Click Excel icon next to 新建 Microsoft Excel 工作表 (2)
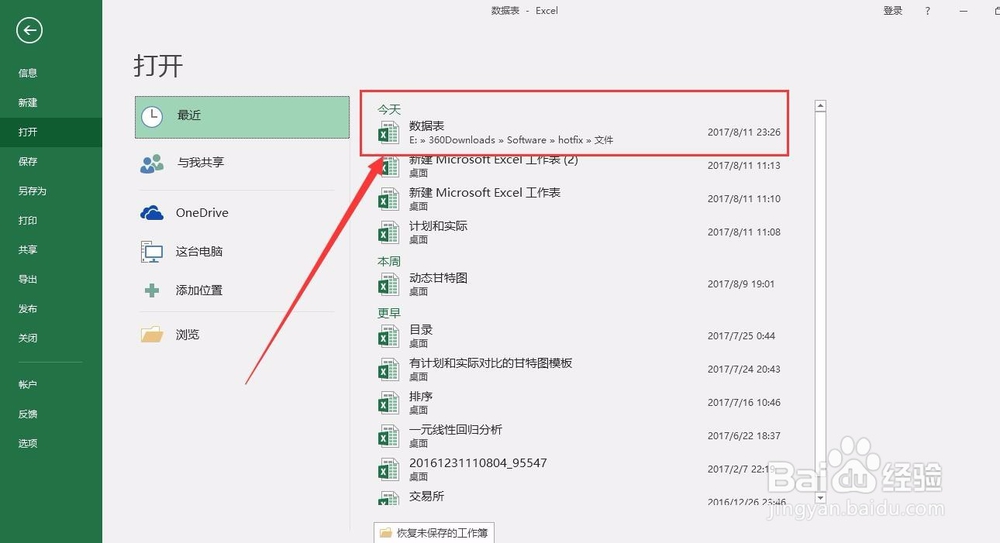The height and width of the screenshot is (543, 1000). click(388, 167)
